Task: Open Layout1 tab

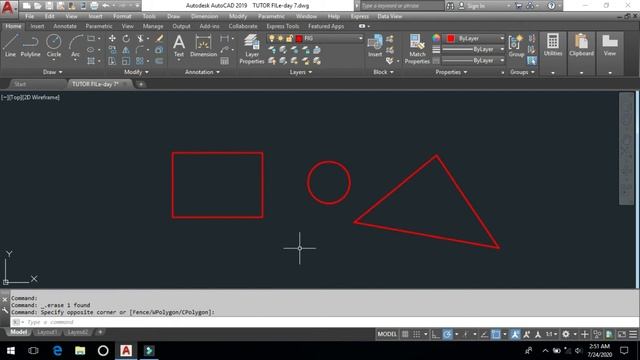Action: [x=47, y=332]
